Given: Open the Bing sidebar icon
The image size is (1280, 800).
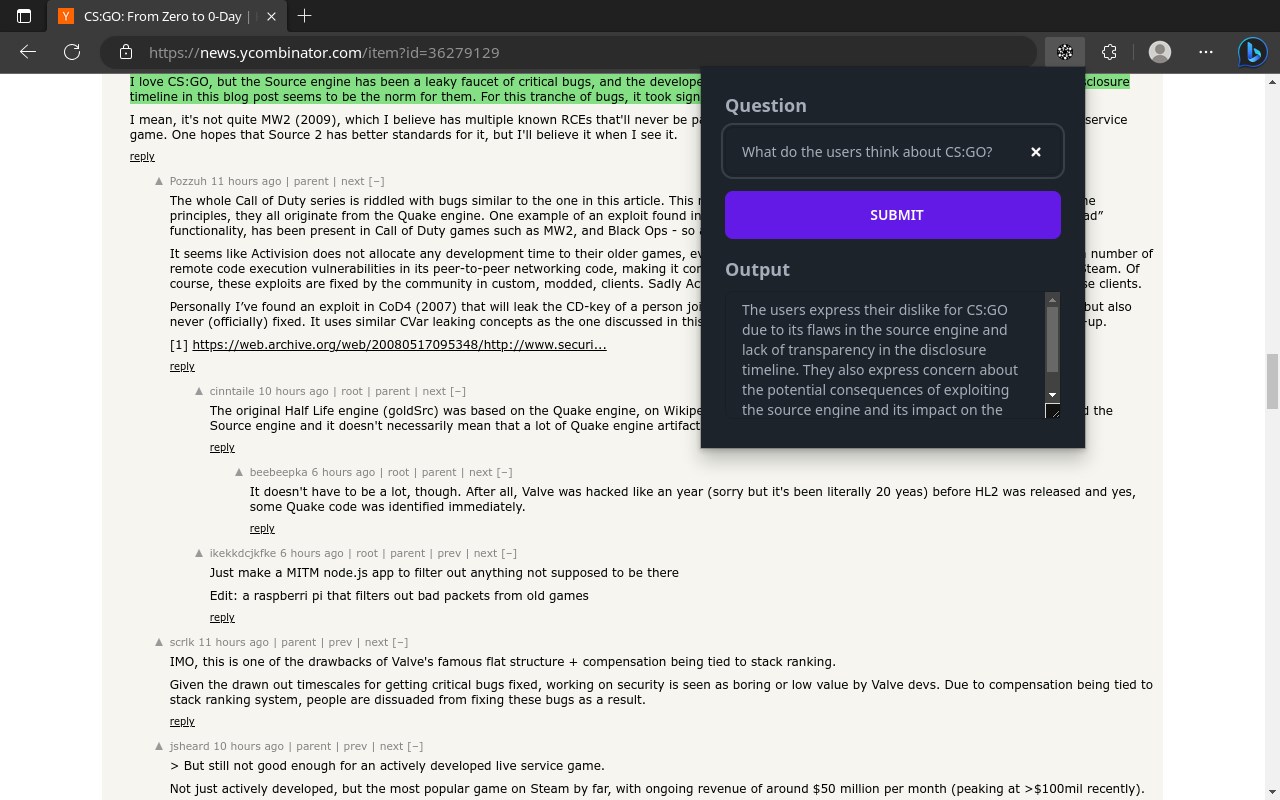Looking at the screenshot, I should pyautogui.click(x=1253, y=52).
